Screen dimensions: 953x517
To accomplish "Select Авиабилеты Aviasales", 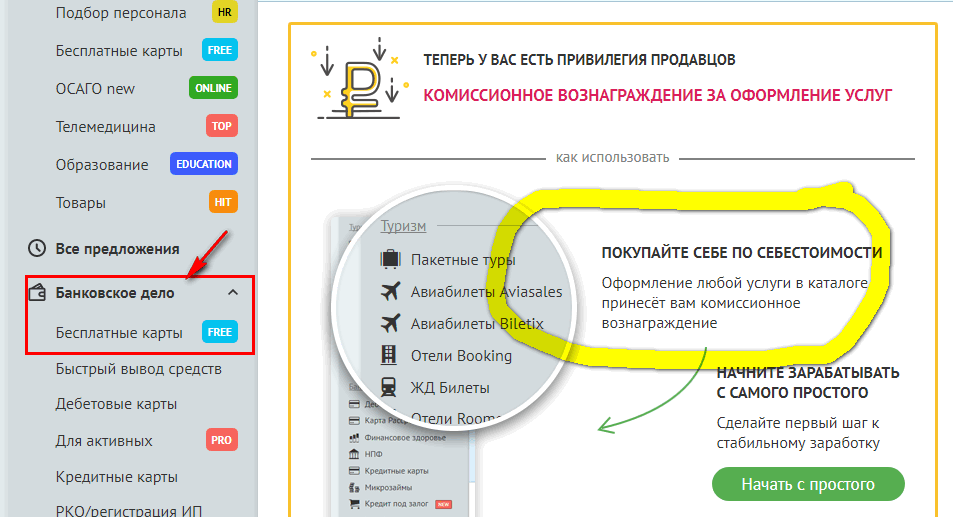I will (486, 292).
